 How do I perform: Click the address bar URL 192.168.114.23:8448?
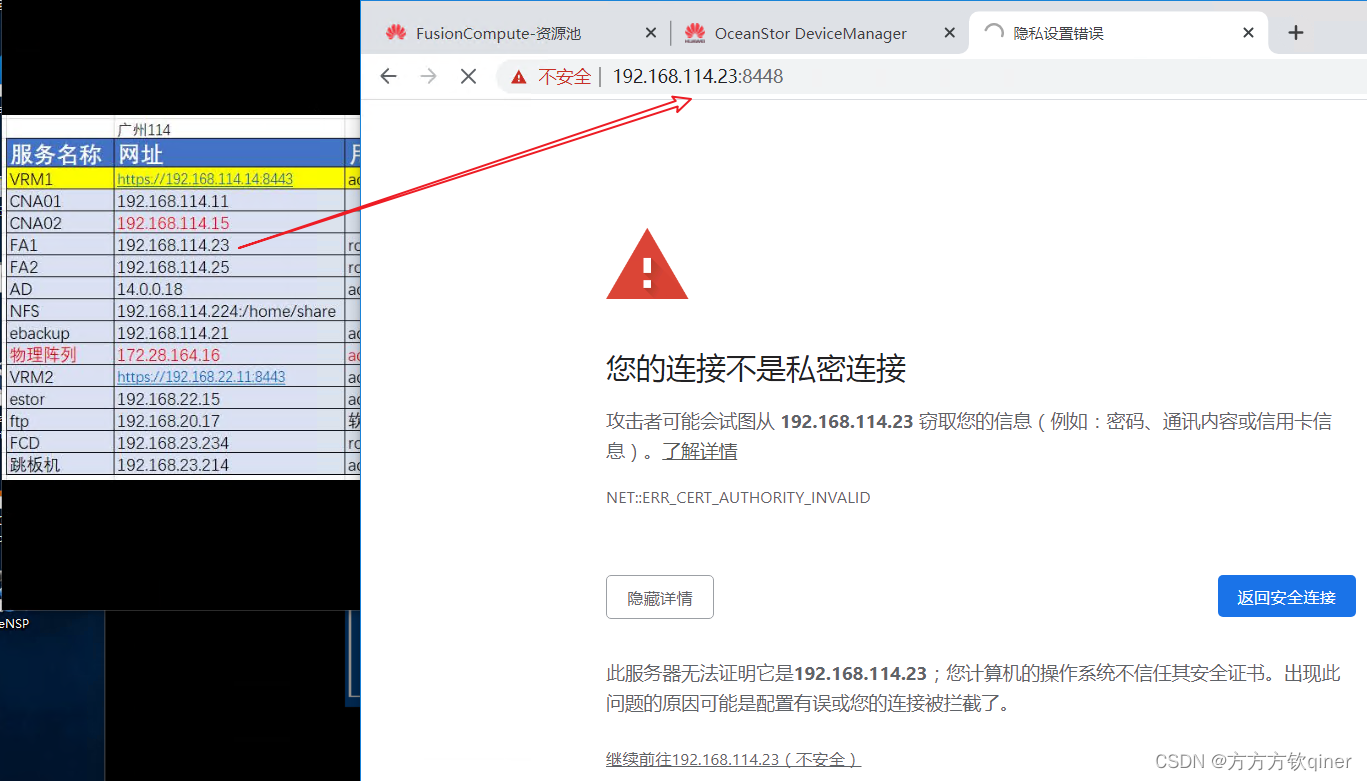(x=698, y=76)
